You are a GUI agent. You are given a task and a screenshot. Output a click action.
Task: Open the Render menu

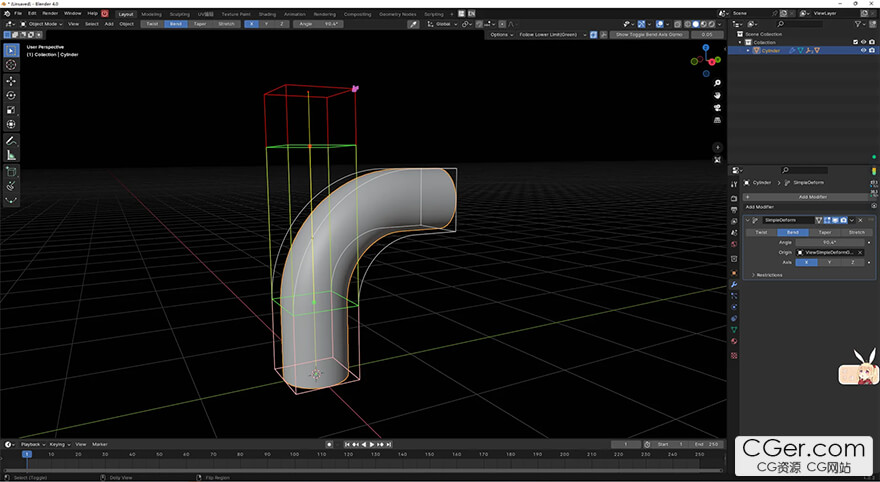51,13
